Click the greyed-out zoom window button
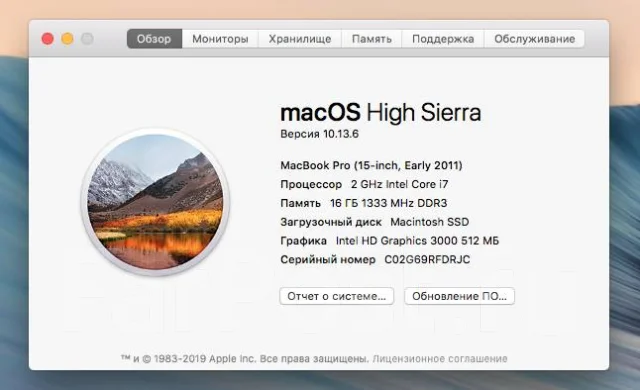The image size is (640, 390). 87,39
